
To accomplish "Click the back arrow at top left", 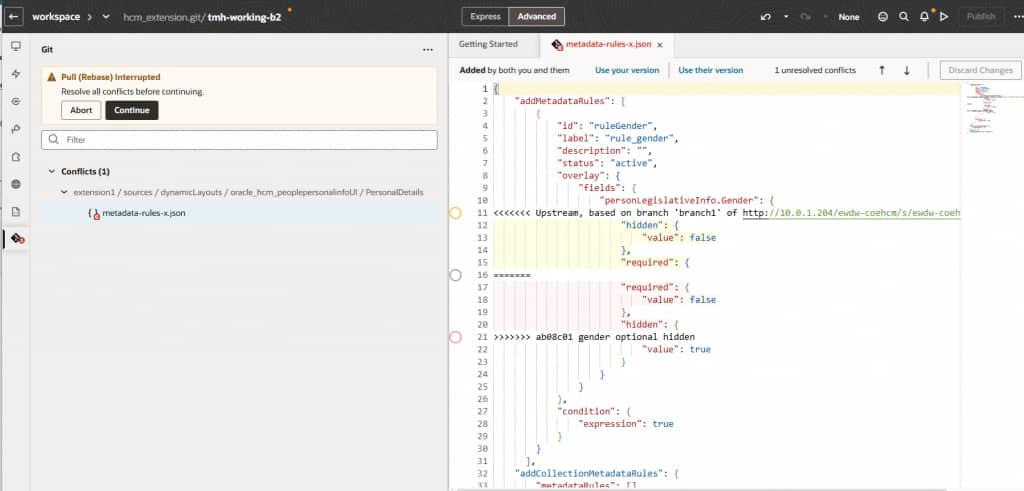I will point(16,17).
